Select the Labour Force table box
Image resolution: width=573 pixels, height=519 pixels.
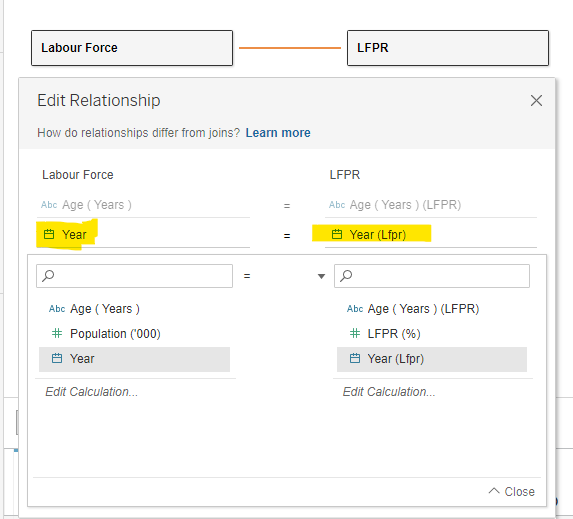tap(132, 48)
